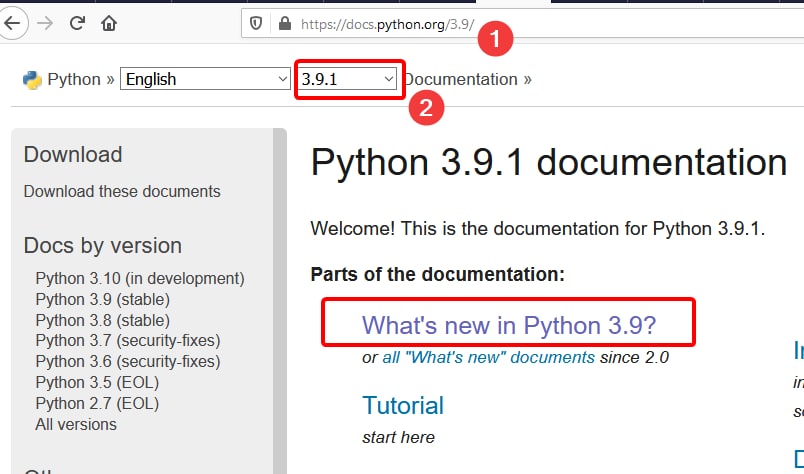Click the Python 3.9.1 documentation heading

[x=549, y=163]
